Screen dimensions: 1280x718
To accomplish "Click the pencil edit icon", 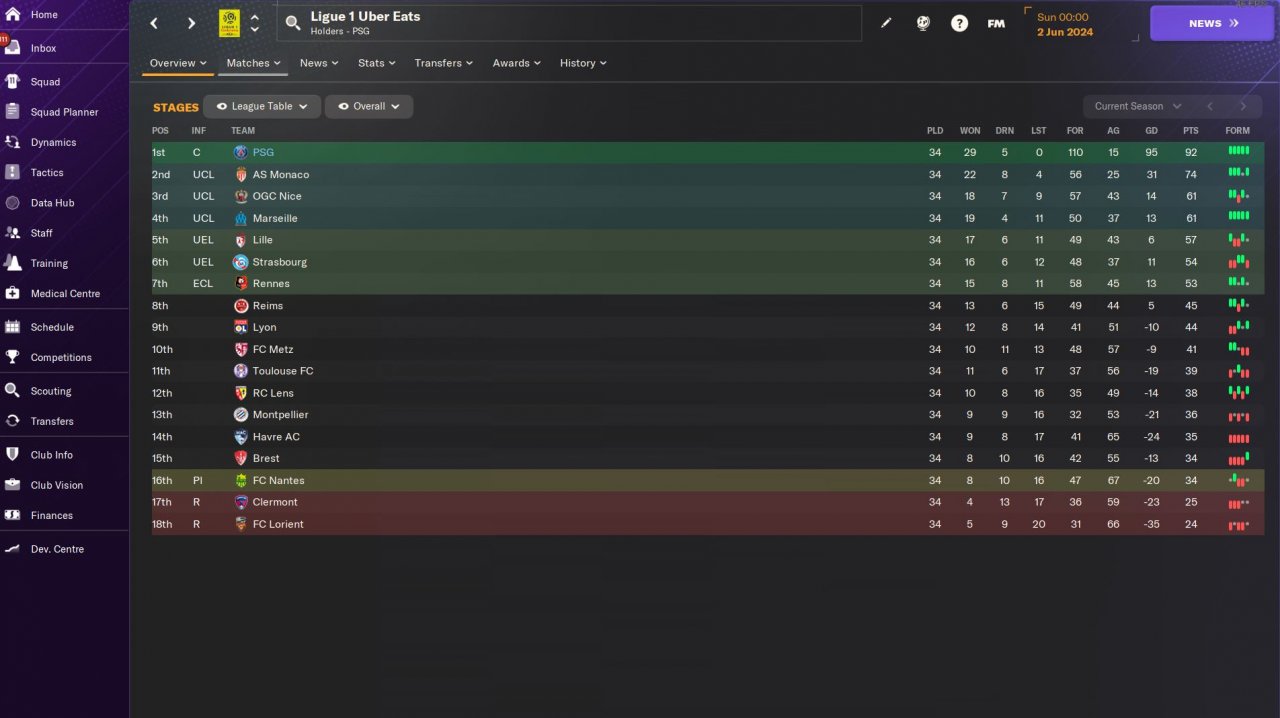I will click(x=886, y=23).
